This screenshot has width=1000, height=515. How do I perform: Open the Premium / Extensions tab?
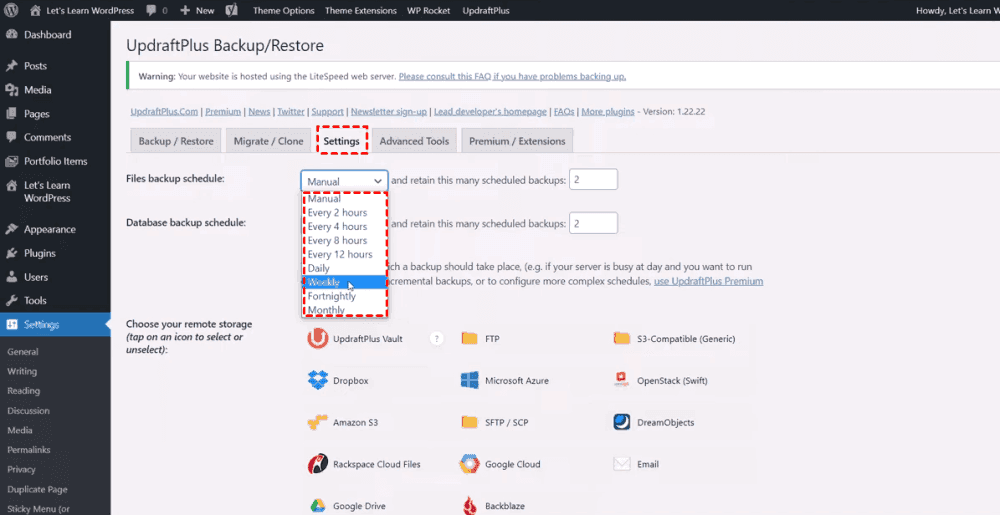coord(517,141)
